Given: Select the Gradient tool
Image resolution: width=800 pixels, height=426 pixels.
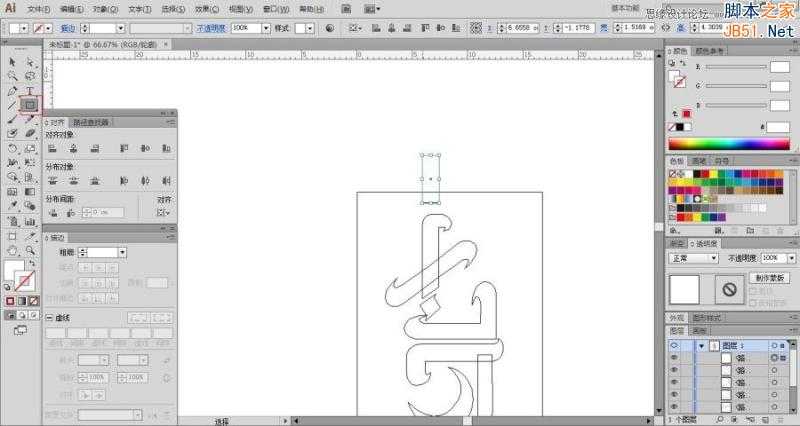Looking at the screenshot, I should tap(30, 192).
